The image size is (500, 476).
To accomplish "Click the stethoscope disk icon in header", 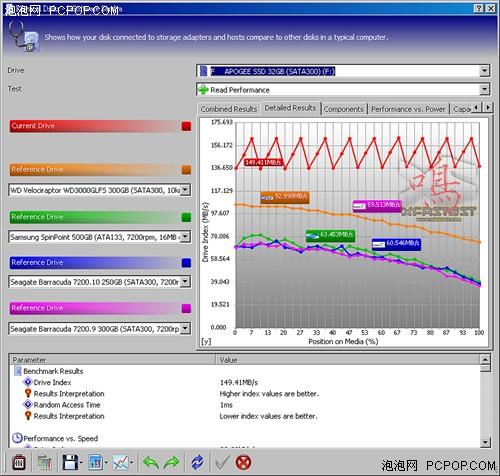I will click(x=23, y=37).
